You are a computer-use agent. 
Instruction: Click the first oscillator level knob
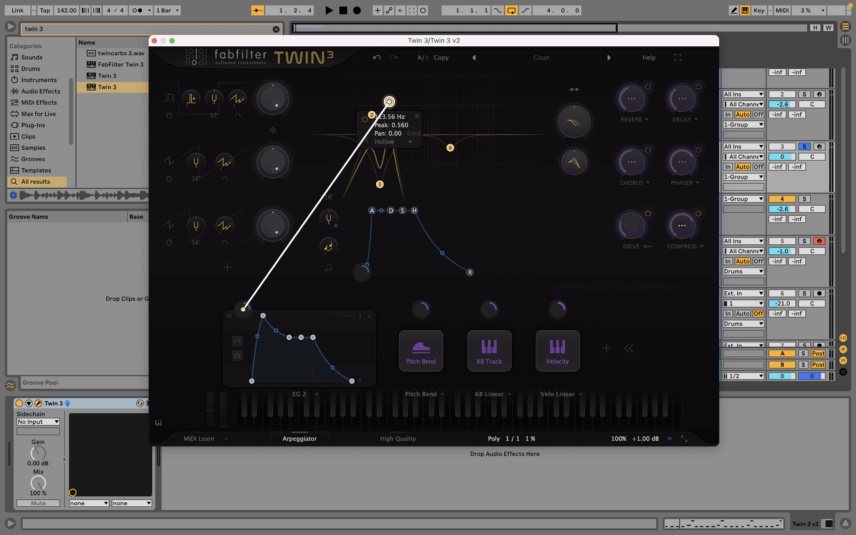[x=272, y=99]
